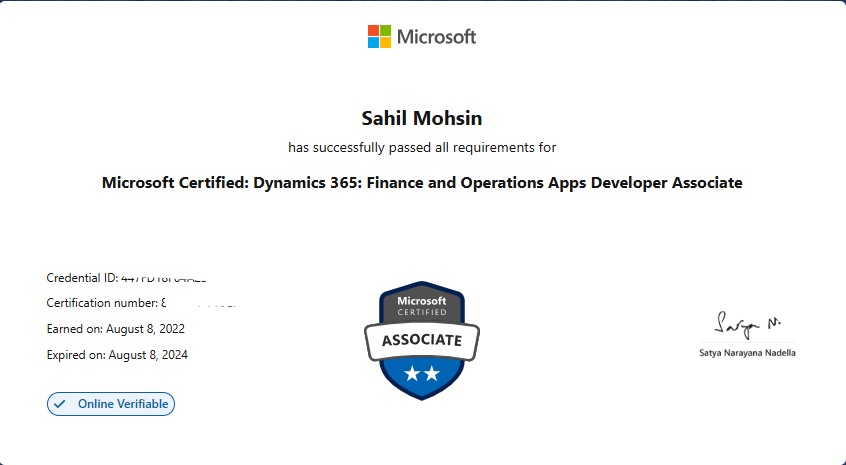
Task: Click the Microsoft wordmark text
Action: pos(436,37)
